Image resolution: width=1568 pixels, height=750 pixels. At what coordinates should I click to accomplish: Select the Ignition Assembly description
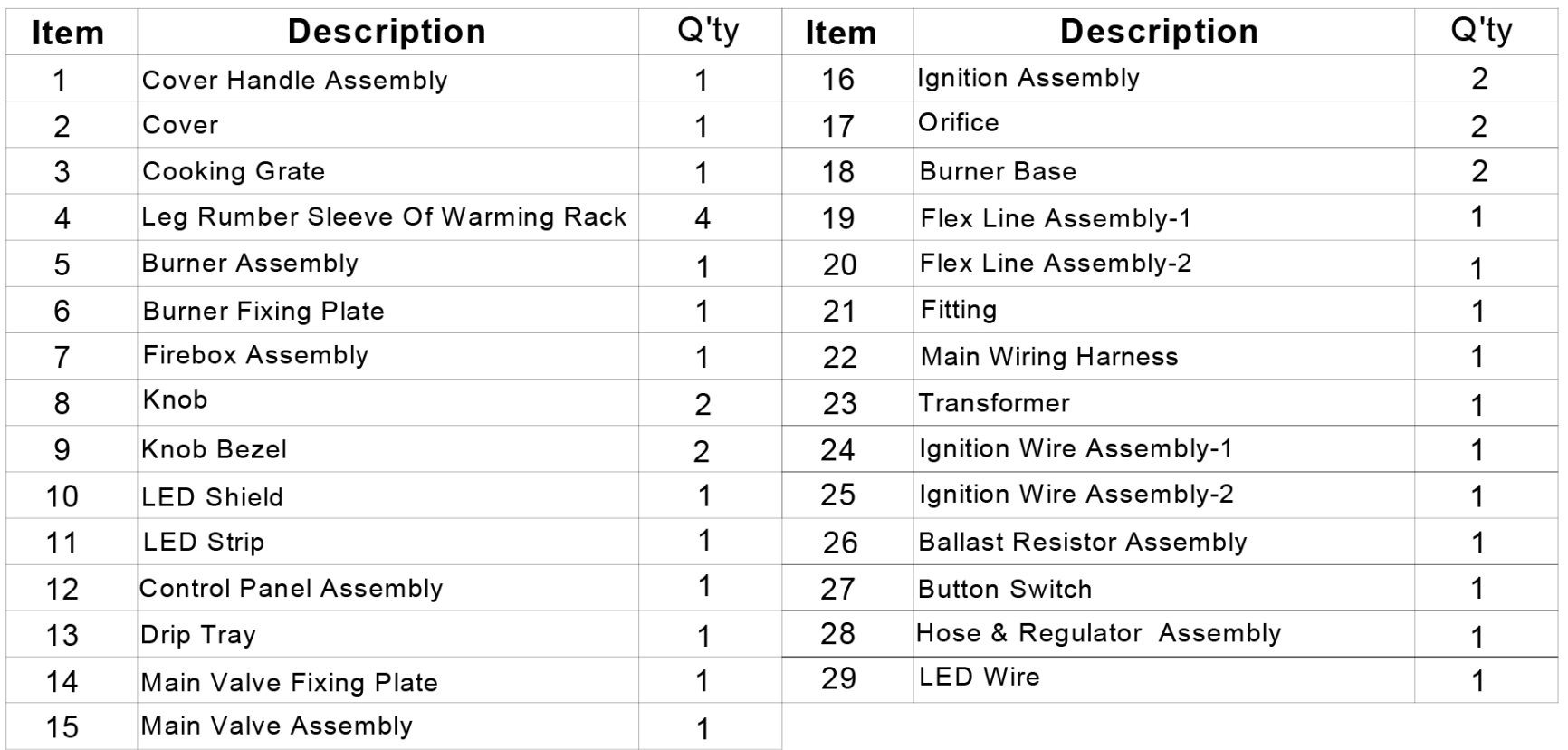(x=1028, y=79)
